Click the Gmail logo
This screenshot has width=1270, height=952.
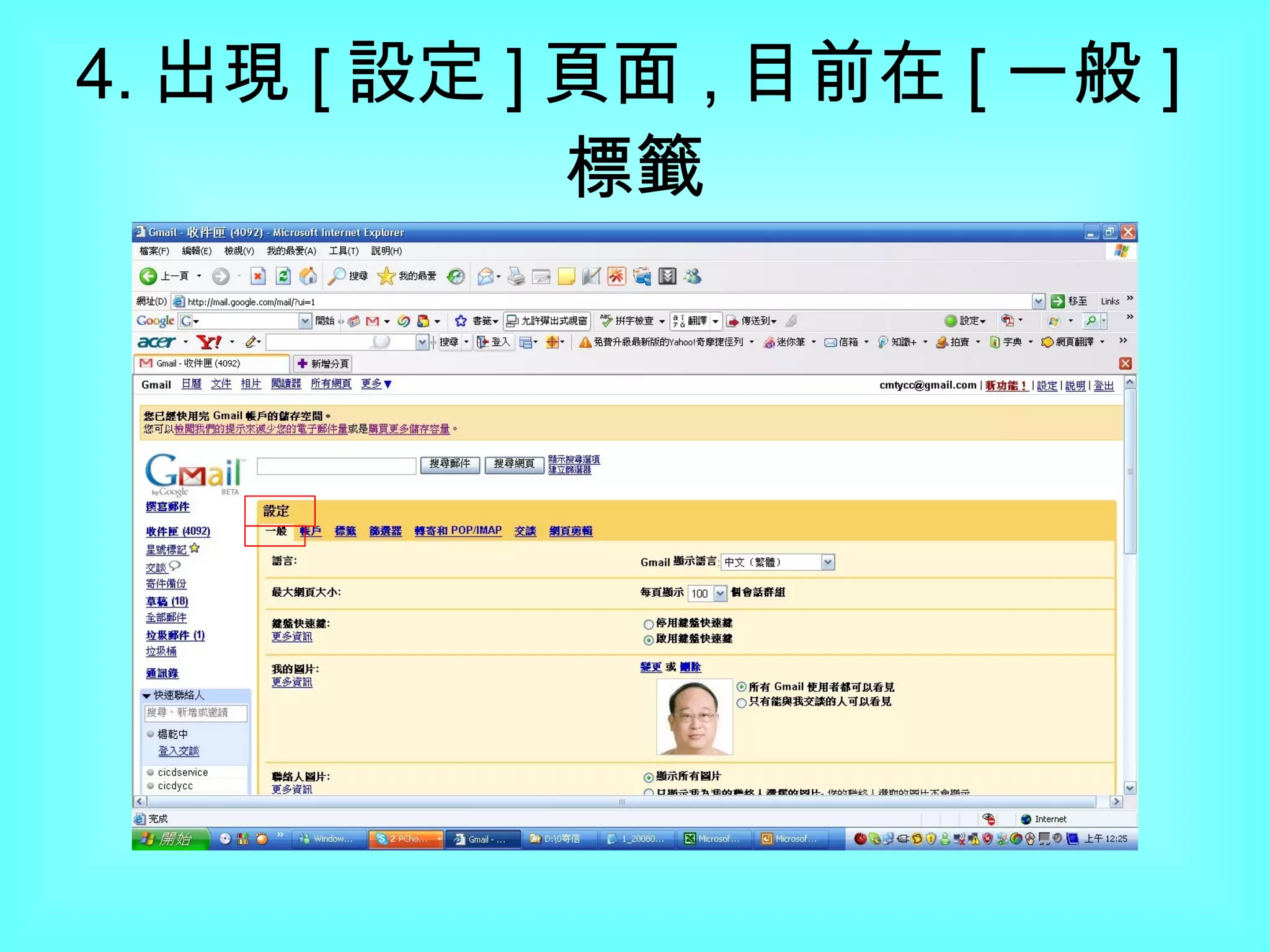pyautogui.click(x=194, y=476)
